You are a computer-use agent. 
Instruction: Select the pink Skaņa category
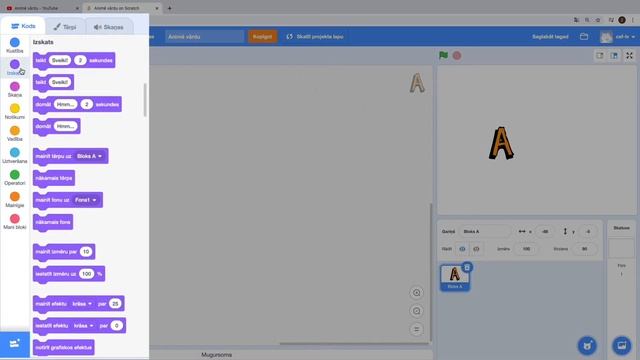(15, 89)
